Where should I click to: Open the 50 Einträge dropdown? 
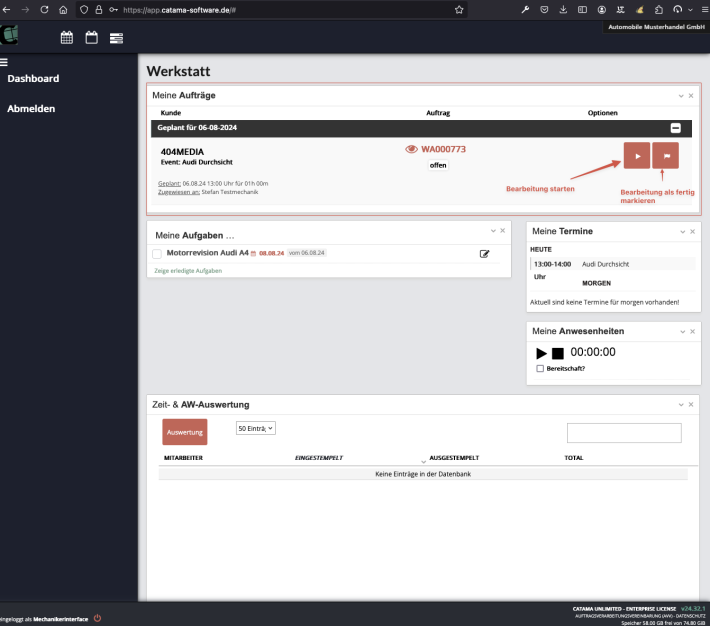click(256, 428)
